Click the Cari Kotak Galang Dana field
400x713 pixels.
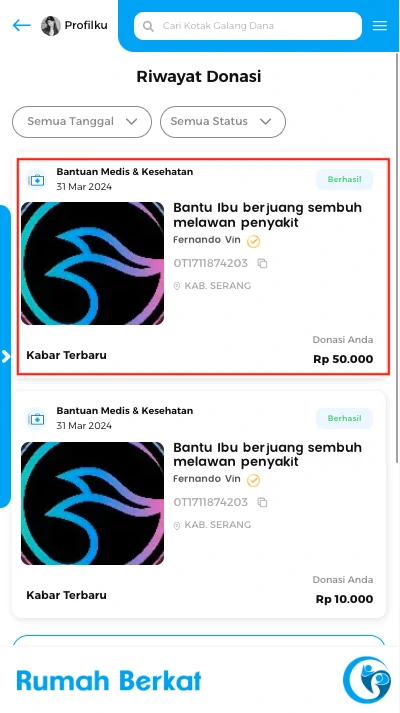pos(248,26)
